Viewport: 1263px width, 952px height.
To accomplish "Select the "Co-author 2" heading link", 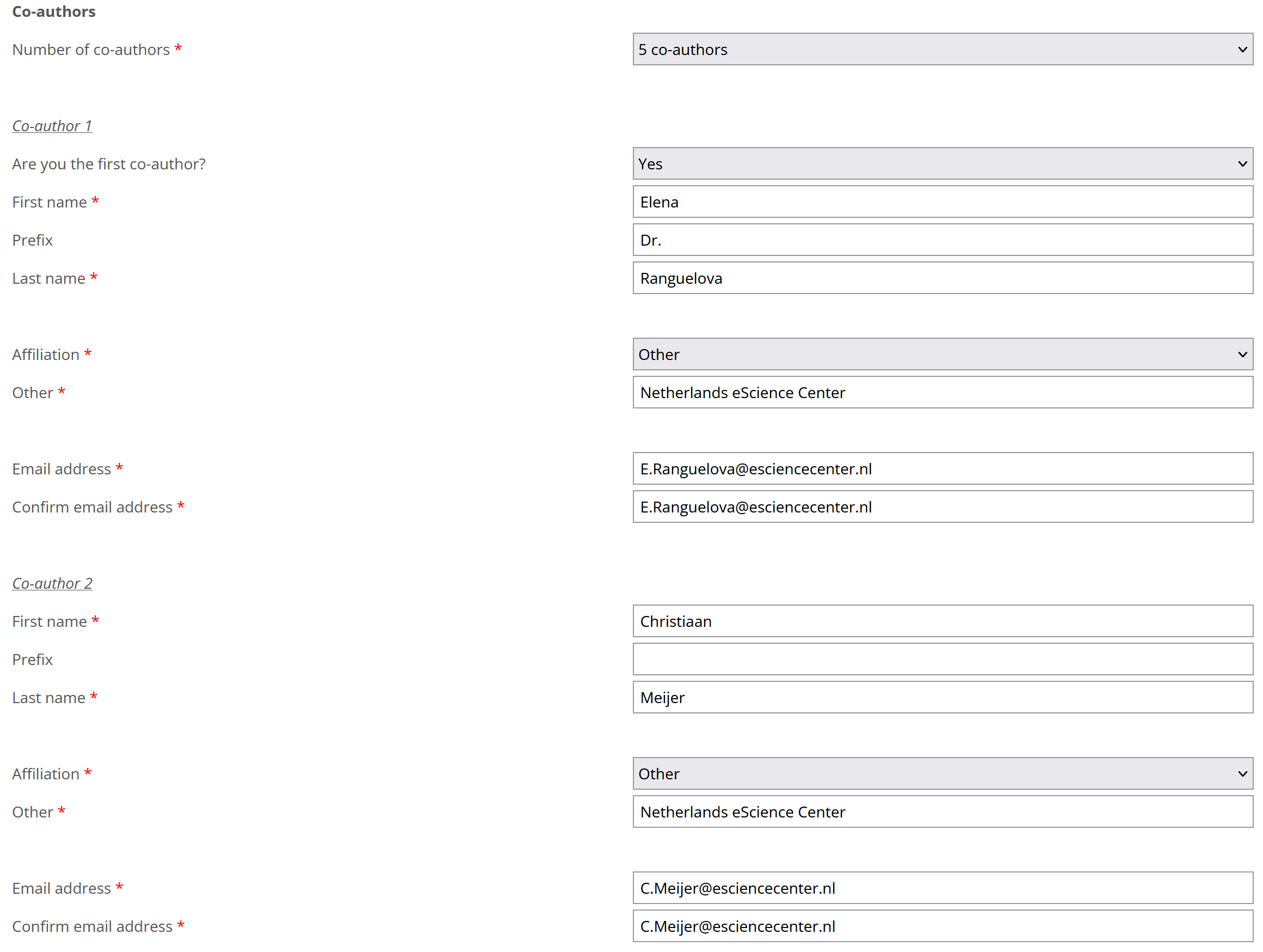I will tap(51, 583).
